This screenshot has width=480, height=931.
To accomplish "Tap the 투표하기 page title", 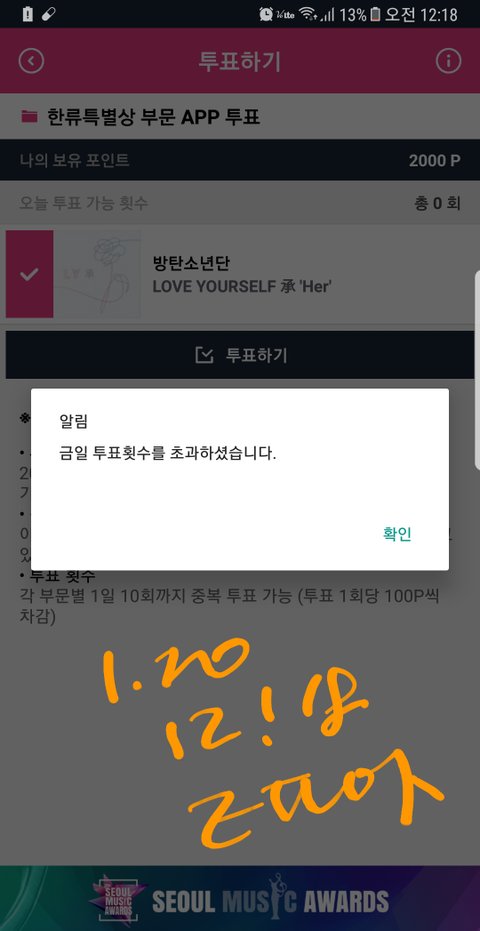I will 239,61.
